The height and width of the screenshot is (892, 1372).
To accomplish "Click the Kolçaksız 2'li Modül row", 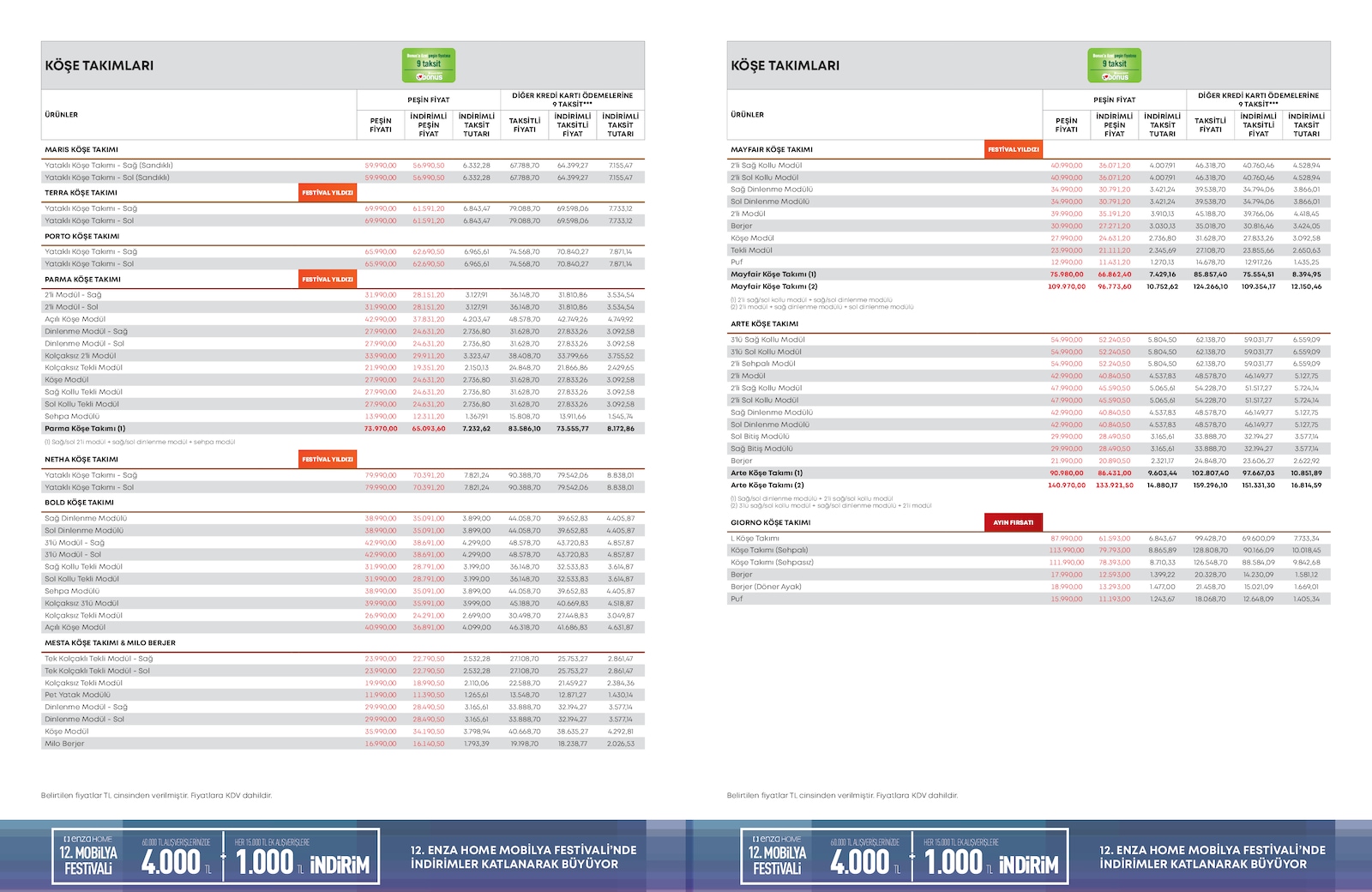I will tap(343, 356).
